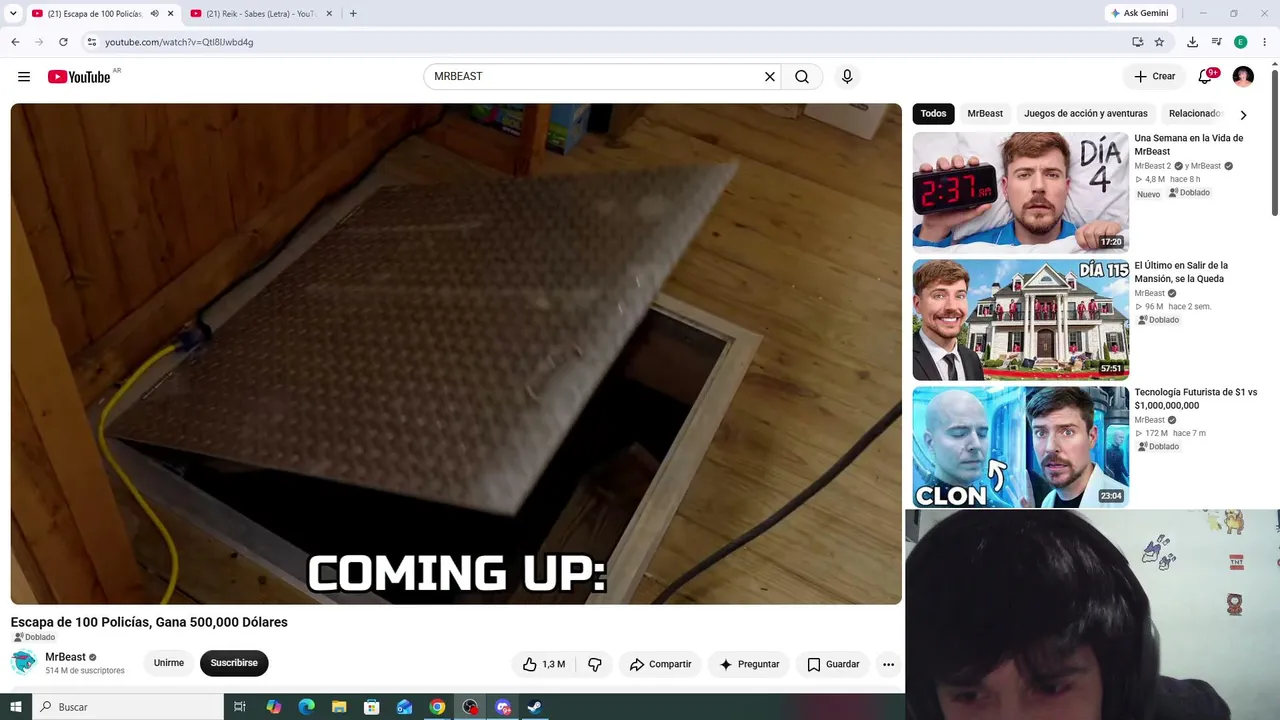Open the Windows Start menu

(15, 707)
